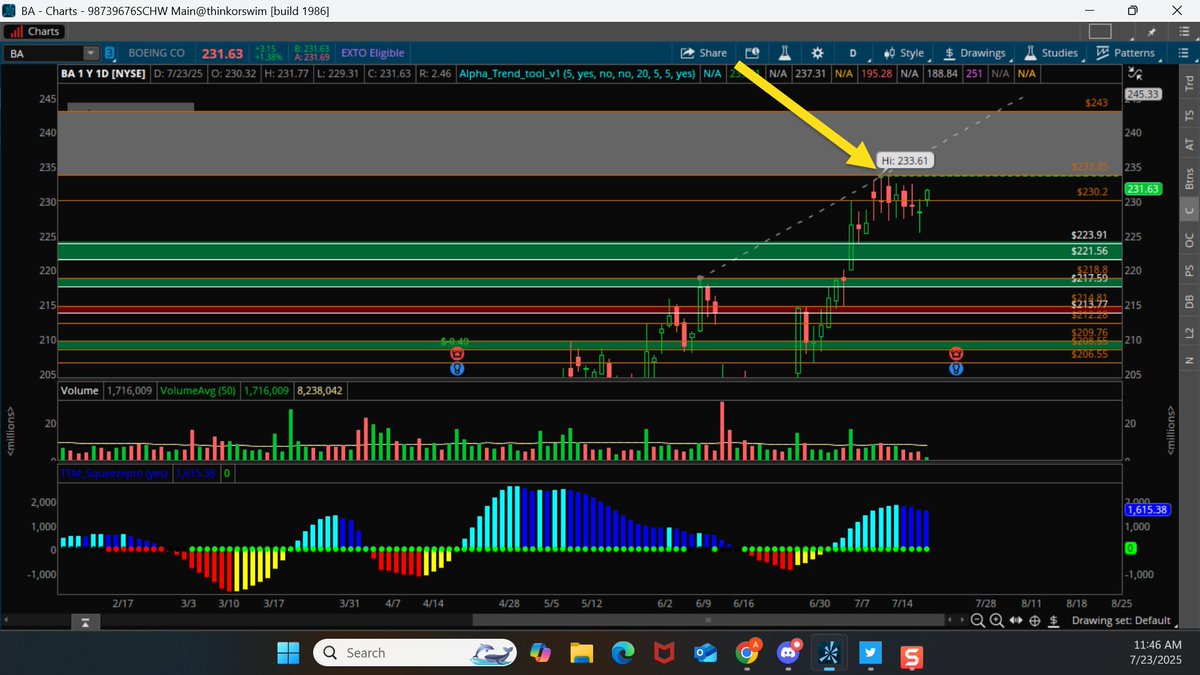This screenshot has height=675, width=1200.
Task: Click the BA 1 Y 1D [NYSE] label
Action: (x=103, y=73)
